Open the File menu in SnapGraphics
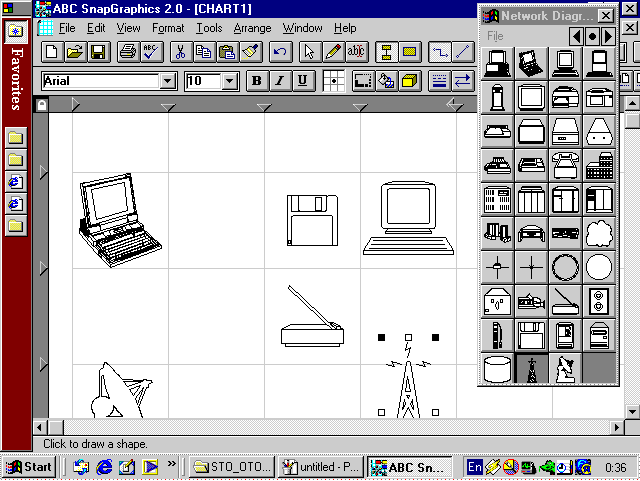Image resolution: width=640 pixels, height=481 pixels. [67, 28]
